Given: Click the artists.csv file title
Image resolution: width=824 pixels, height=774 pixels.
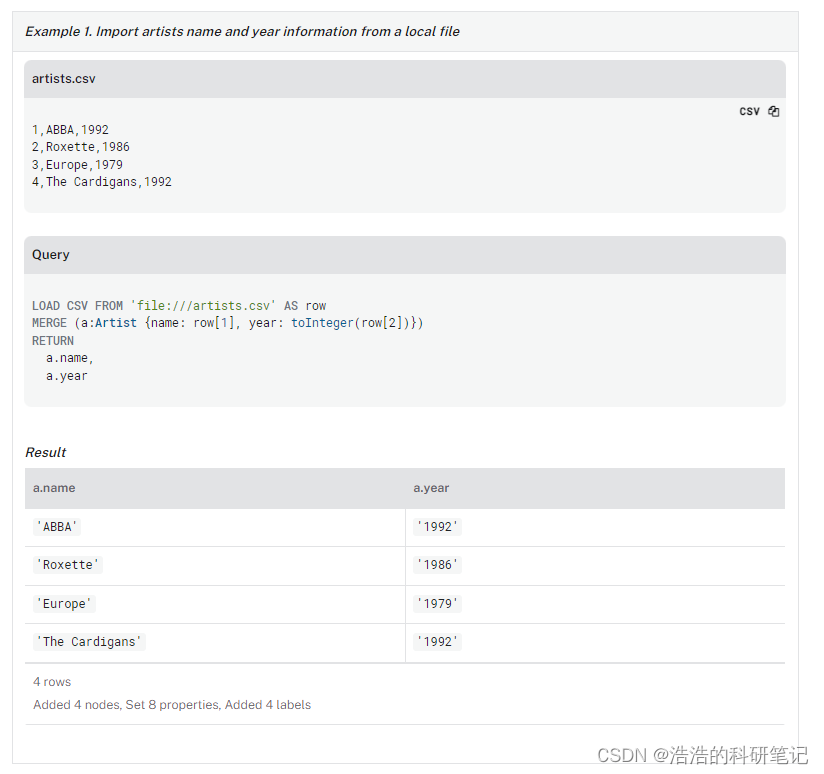Looking at the screenshot, I should pos(64,79).
